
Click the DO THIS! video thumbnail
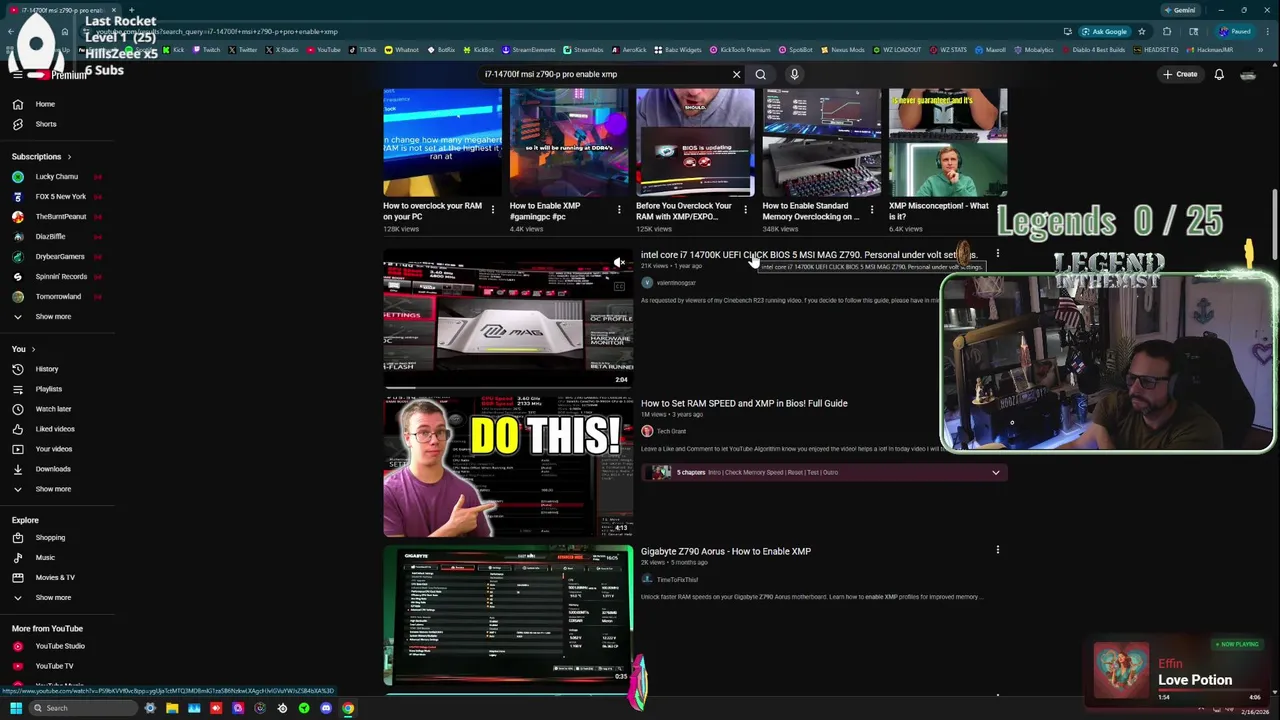pyautogui.click(x=508, y=468)
